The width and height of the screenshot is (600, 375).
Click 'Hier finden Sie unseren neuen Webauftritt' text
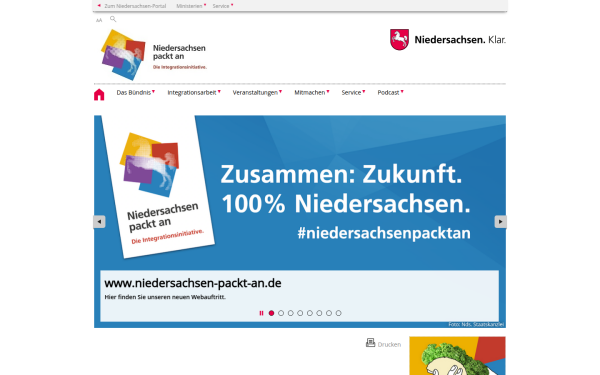pyautogui.click(x=165, y=297)
